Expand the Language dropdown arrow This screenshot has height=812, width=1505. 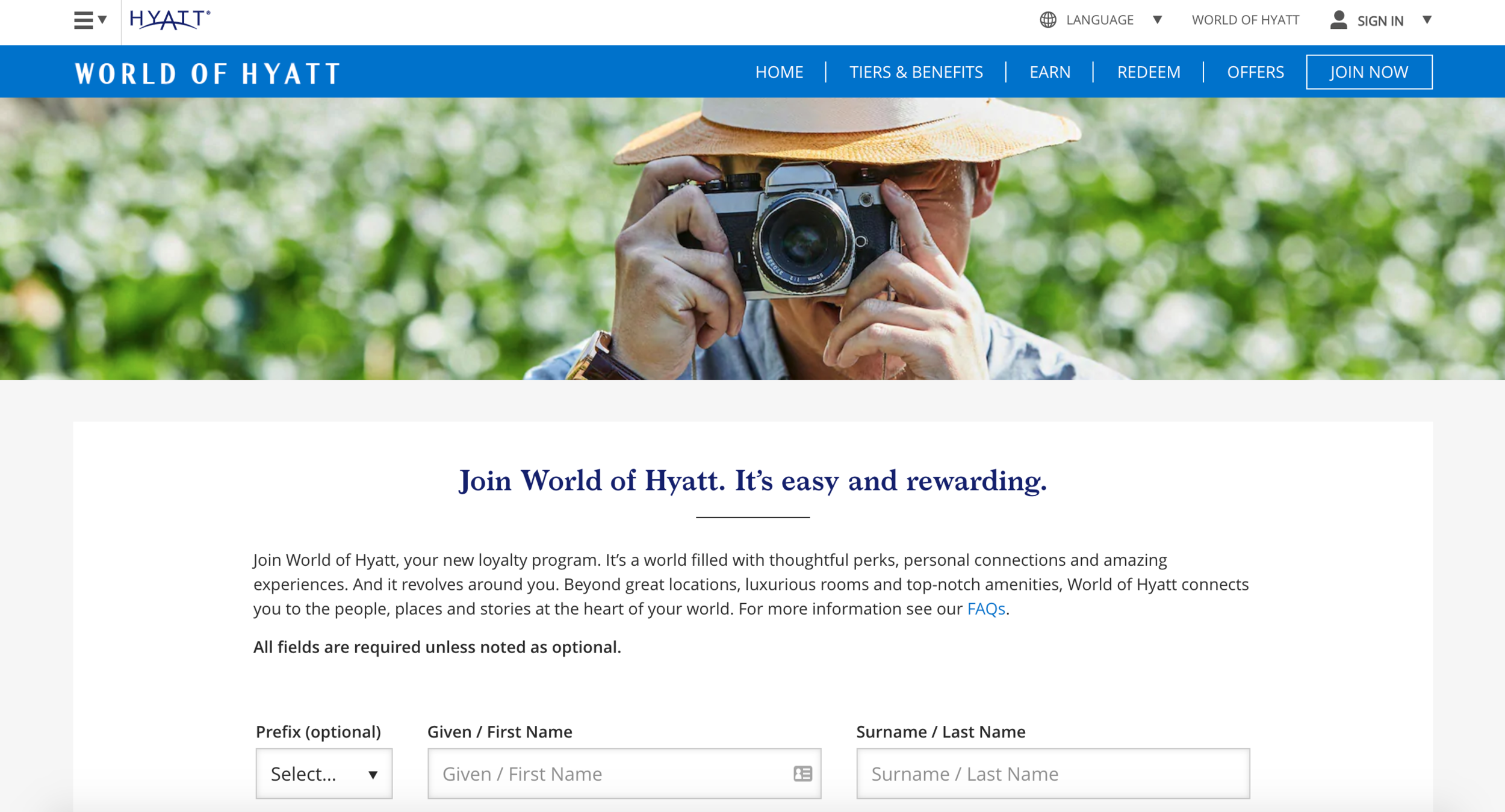[x=1157, y=20]
